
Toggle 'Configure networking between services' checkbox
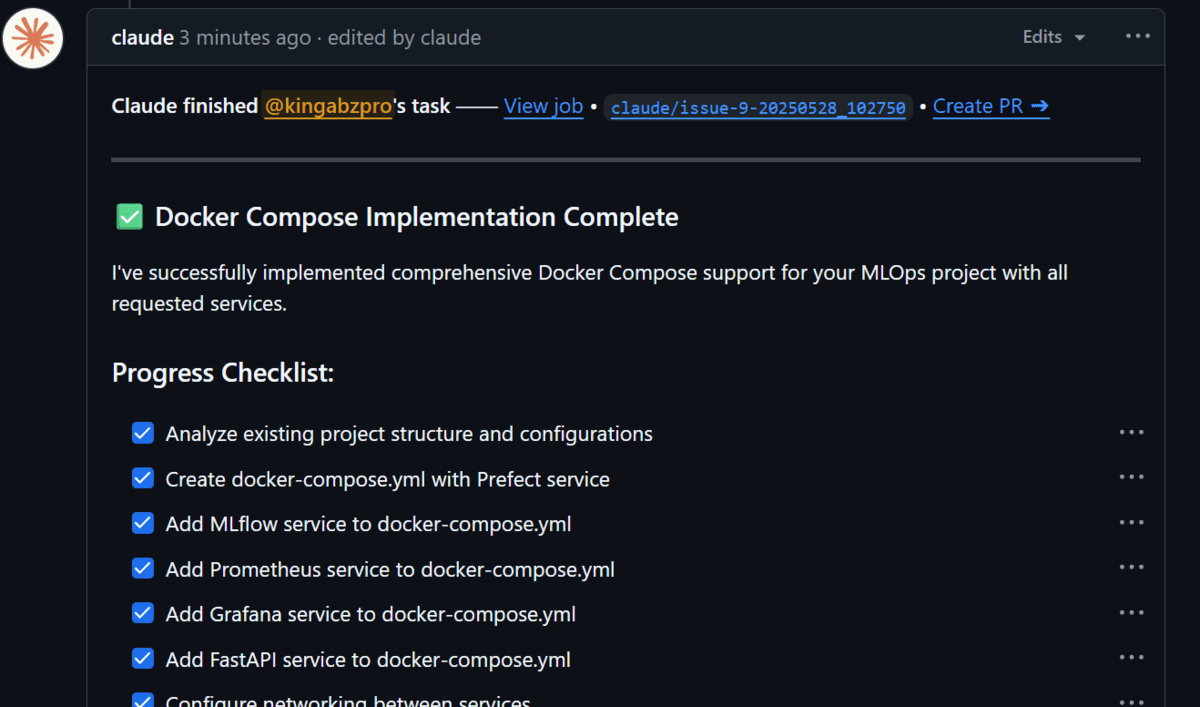(143, 700)
